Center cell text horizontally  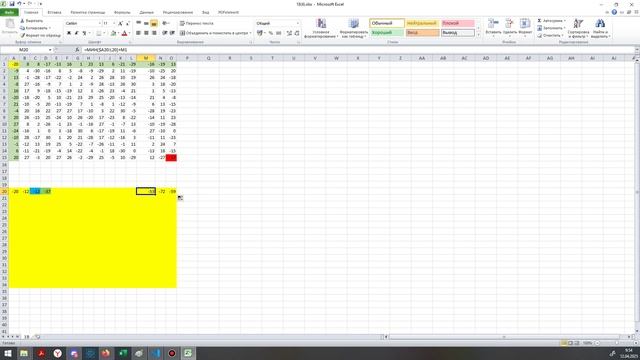point(146,33)
